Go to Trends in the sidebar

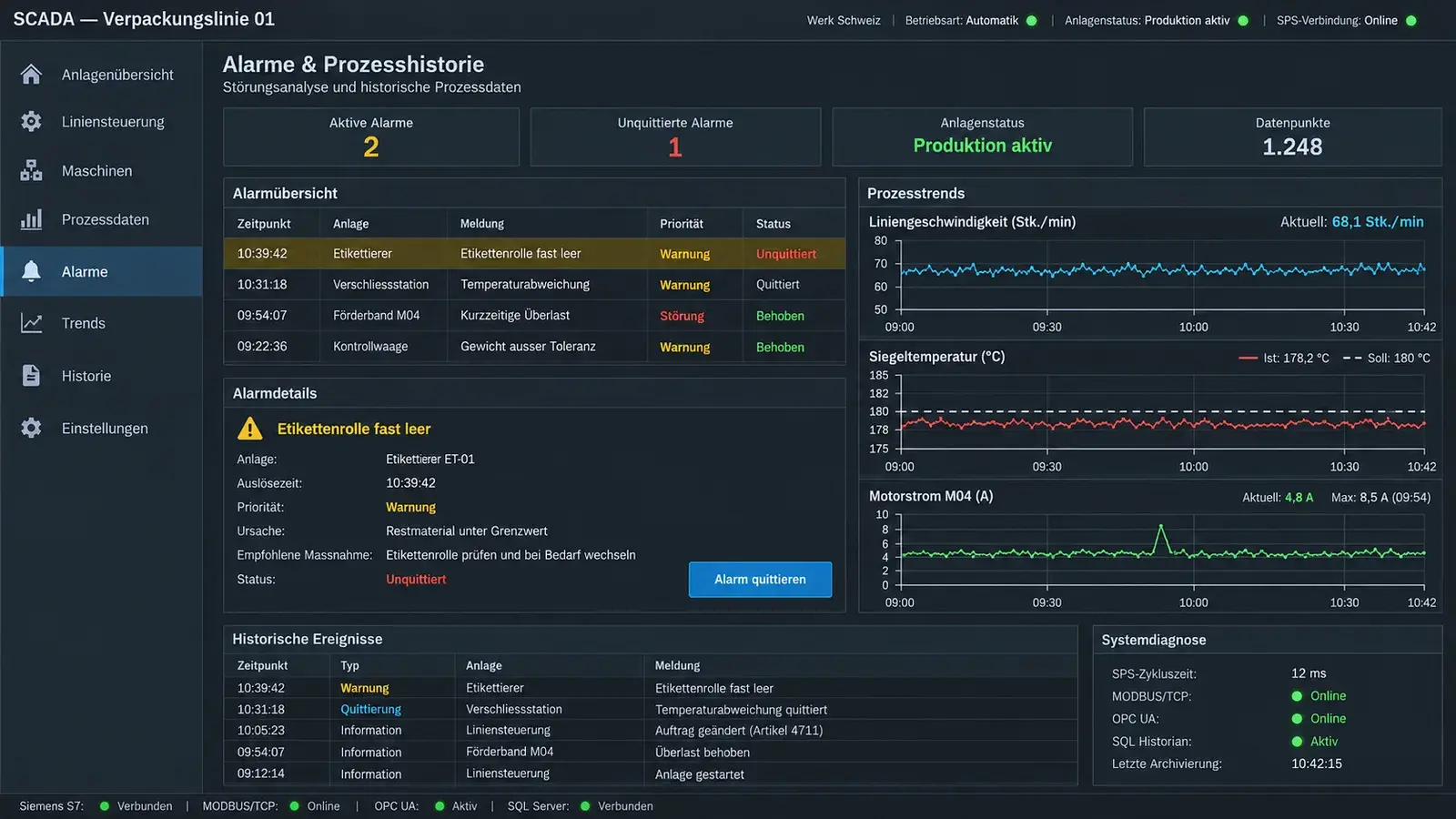click(x=101, y=323)
